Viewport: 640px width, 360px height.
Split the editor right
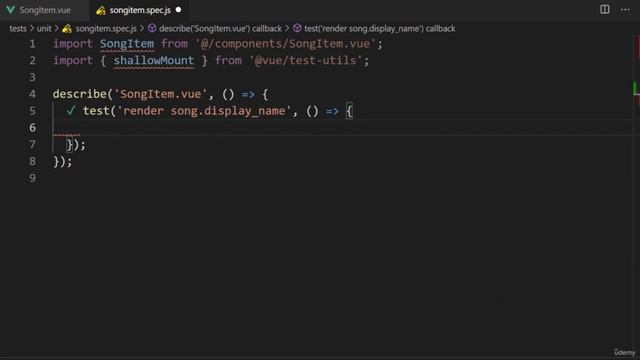pos(604,9)
